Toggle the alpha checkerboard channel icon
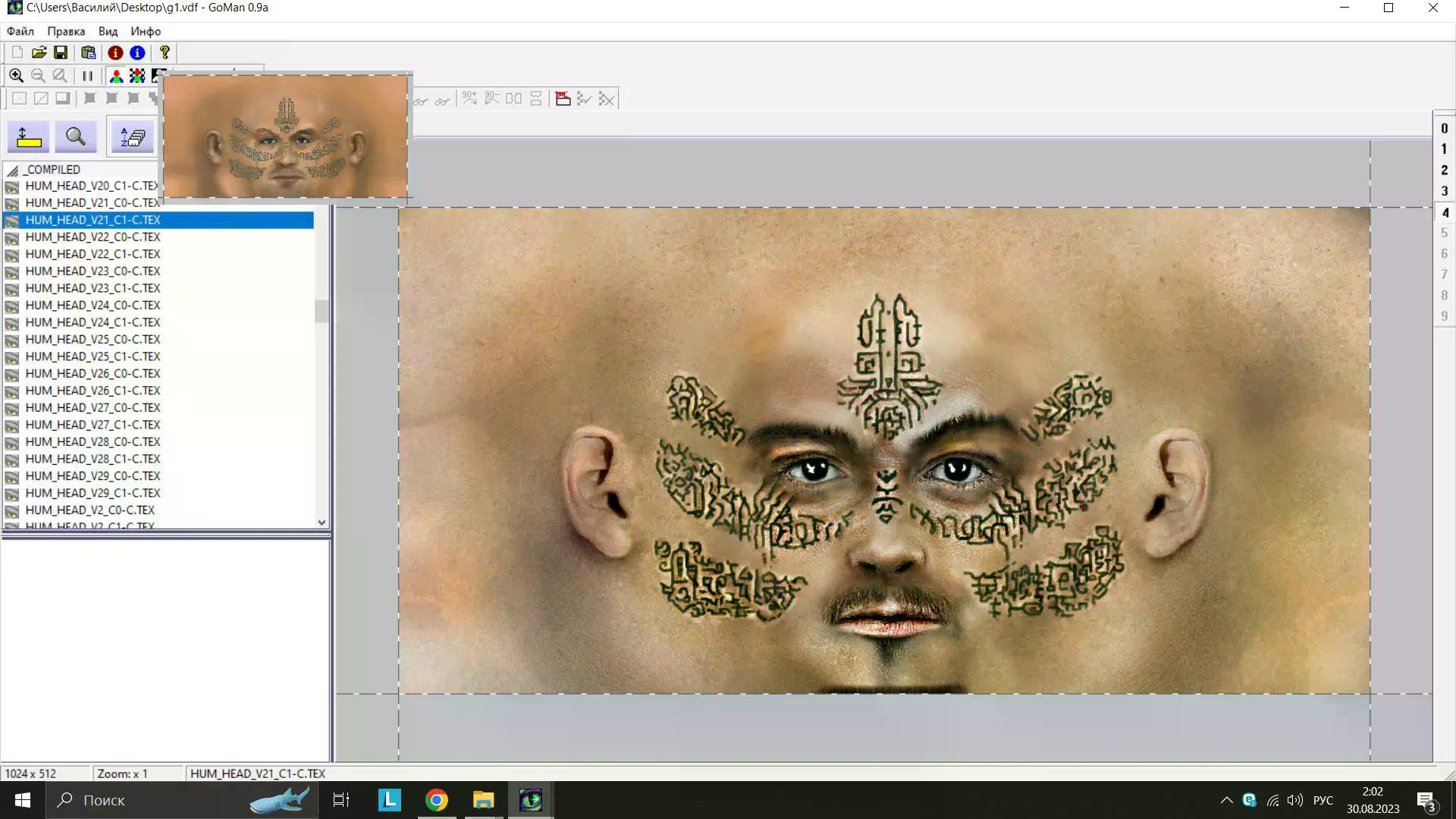 (x=137, y=76)
